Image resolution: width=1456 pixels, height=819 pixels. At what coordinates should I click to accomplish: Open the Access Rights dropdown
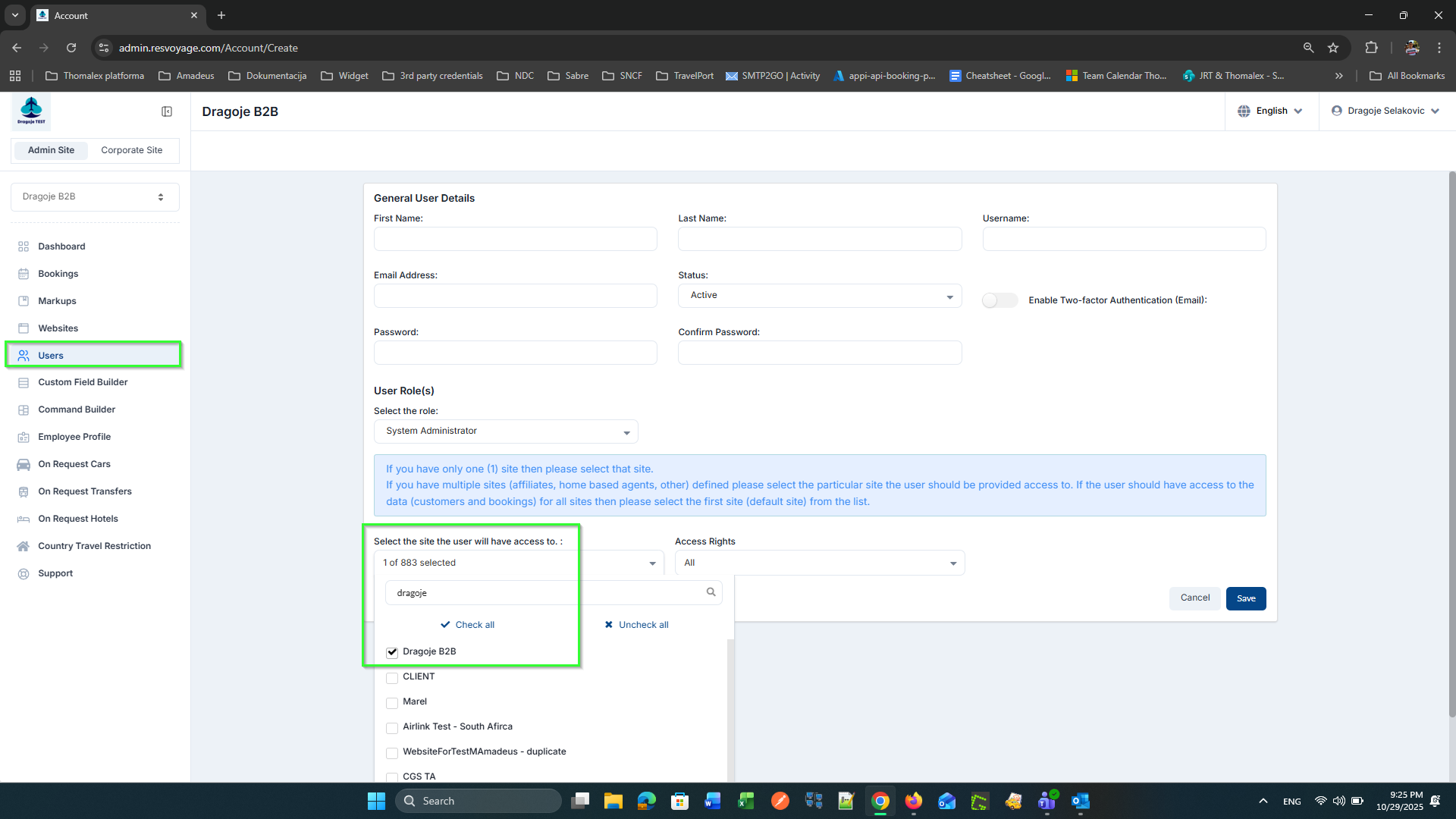pyautogui.click(x=819, y=563)
